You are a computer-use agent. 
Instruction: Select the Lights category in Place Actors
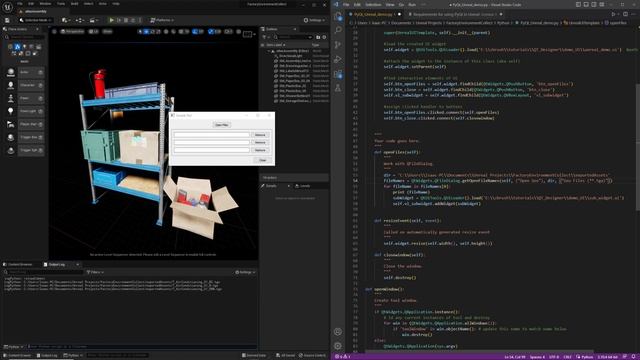point(24,47)
